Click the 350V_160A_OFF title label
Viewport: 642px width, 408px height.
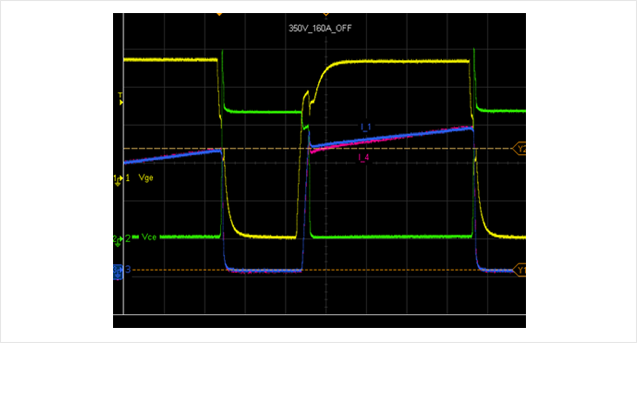pyautogui.click(x=319, y=28)
